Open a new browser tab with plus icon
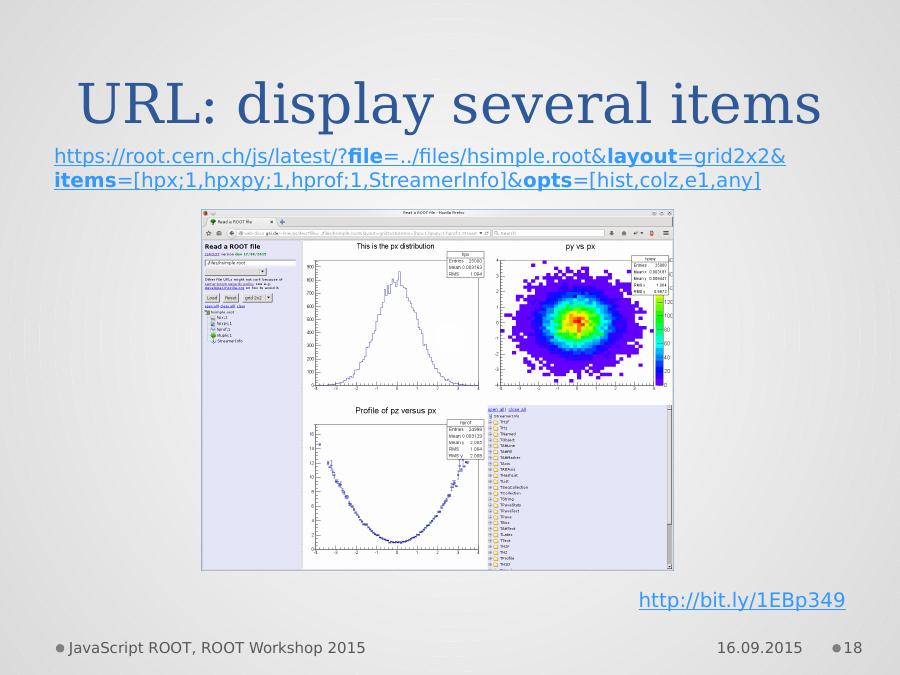The image size is (900, 675). pos(282,222)
